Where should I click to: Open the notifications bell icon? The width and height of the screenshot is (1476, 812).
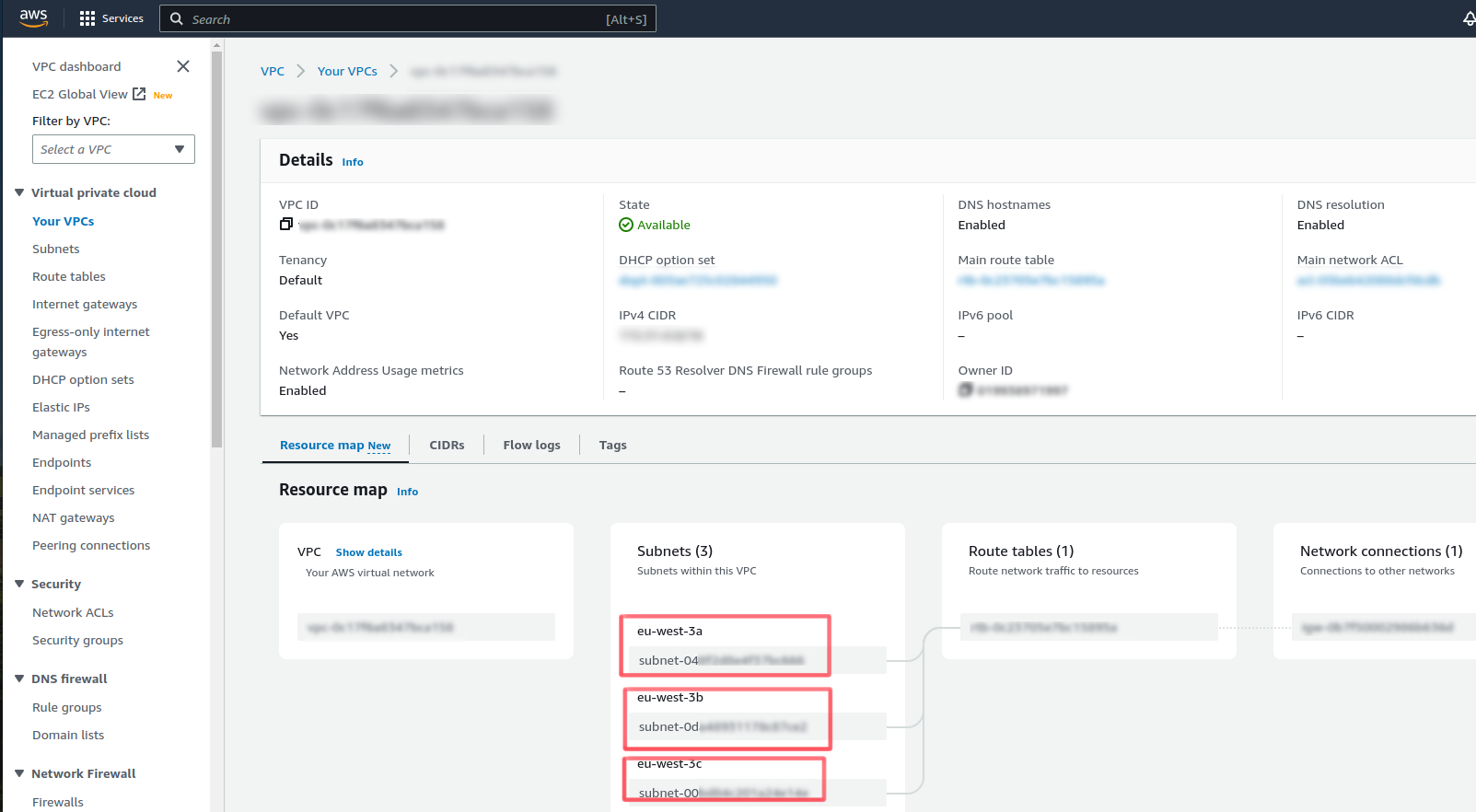(x=1469, y=18)
